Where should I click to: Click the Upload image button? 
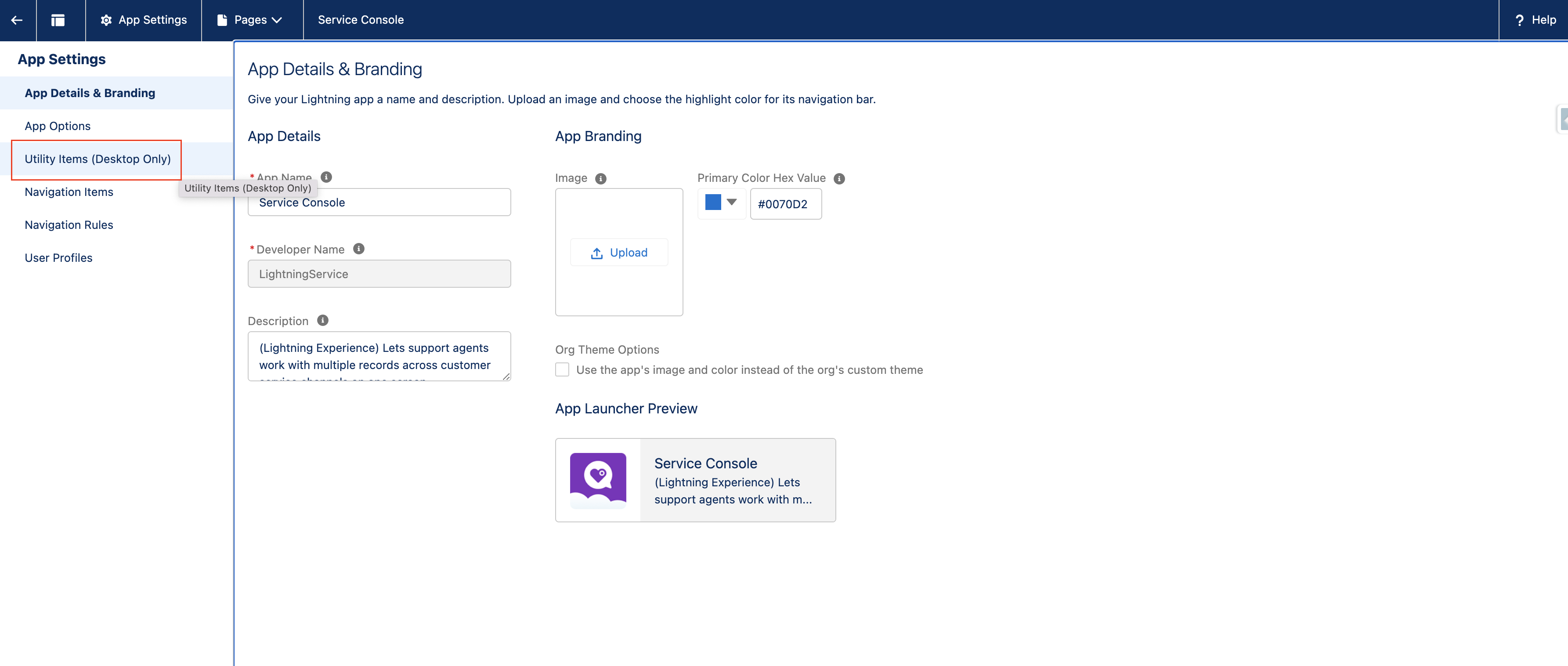tap(619, 253)
